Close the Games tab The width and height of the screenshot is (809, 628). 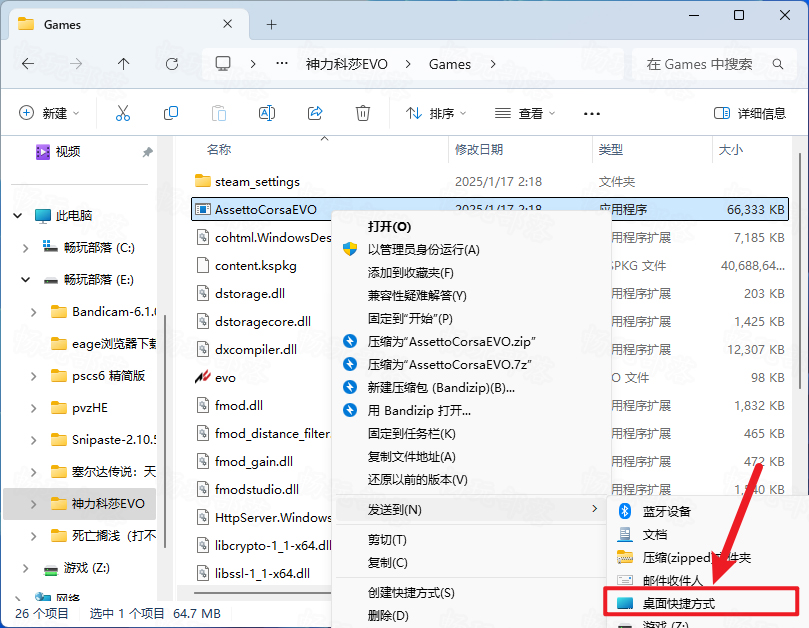pyautogui.click(x=228, y=24)
